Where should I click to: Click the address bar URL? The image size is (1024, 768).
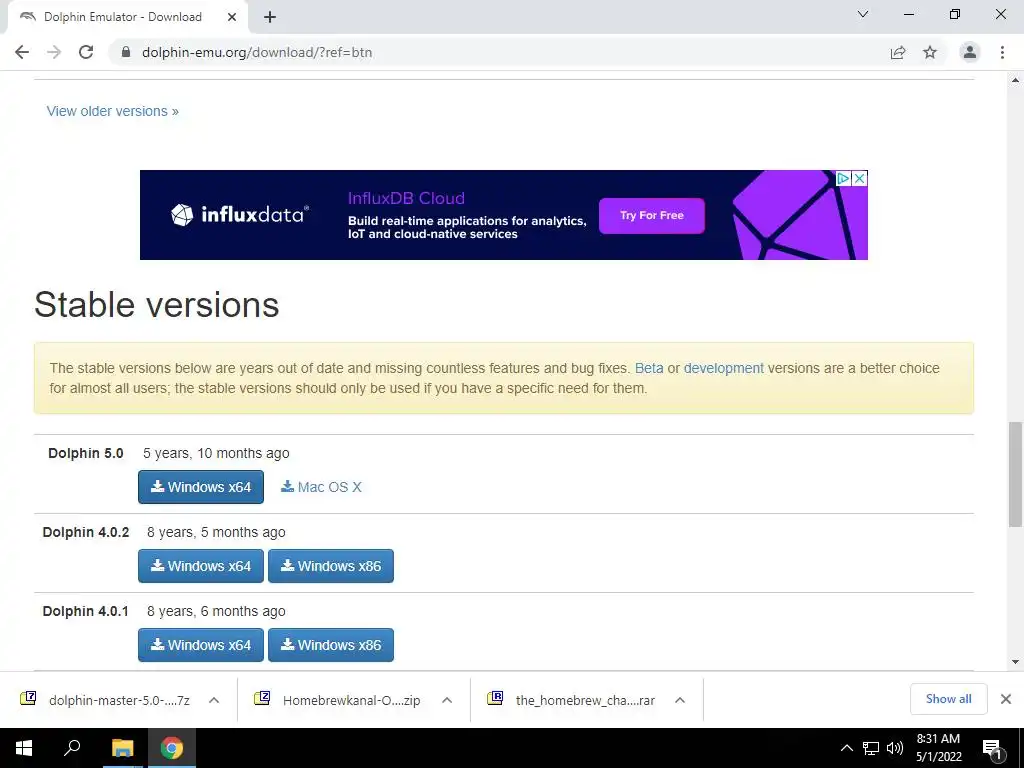pos(257,52)
